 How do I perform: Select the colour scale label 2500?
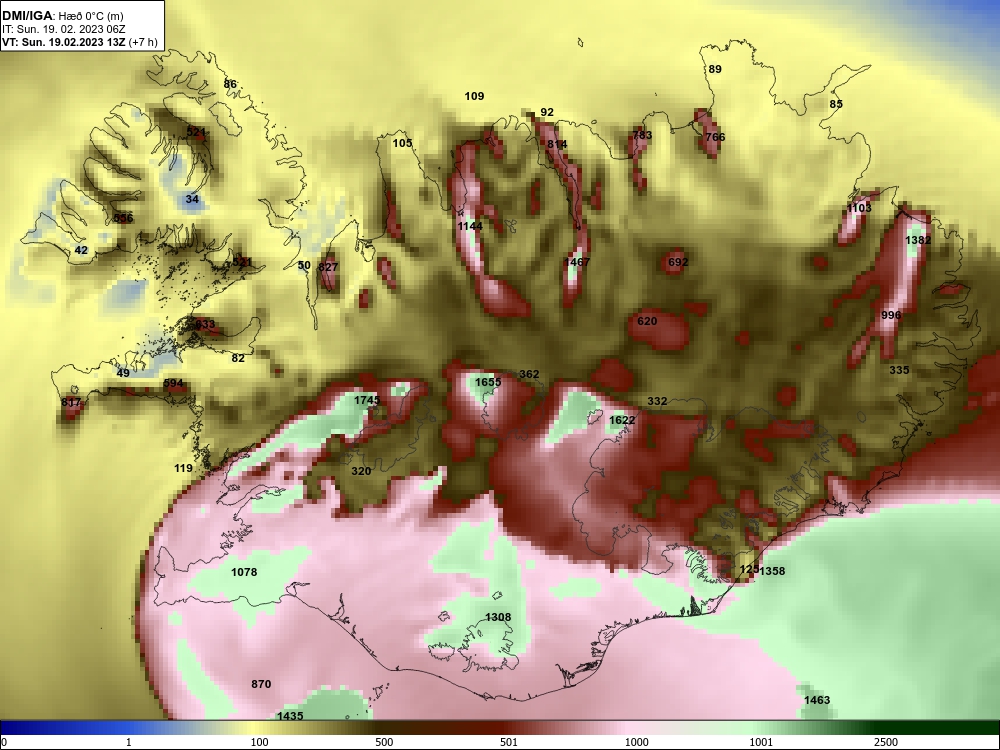coord(886,742)
